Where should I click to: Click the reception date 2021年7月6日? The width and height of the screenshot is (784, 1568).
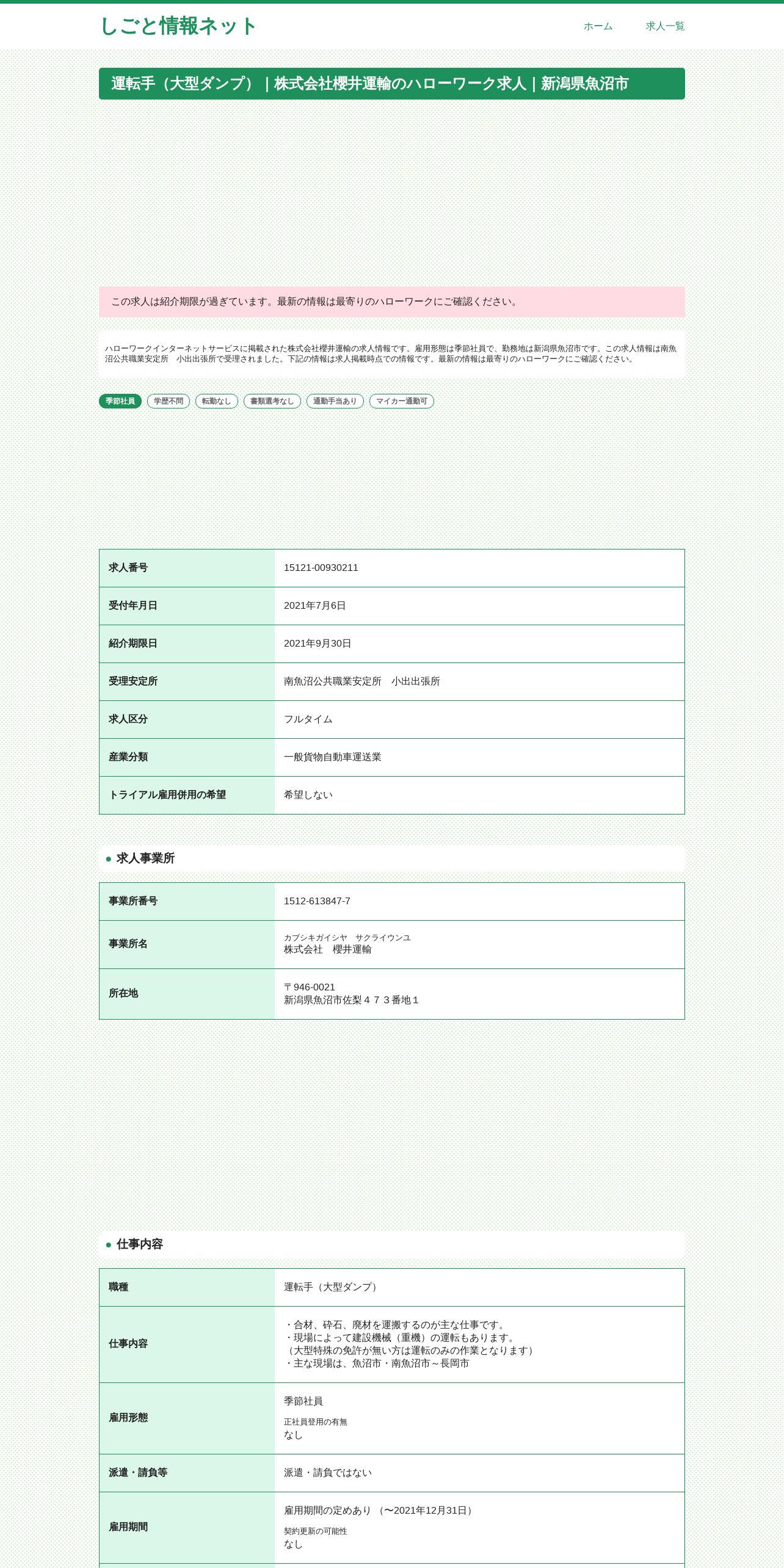click(x=315, y=606)
